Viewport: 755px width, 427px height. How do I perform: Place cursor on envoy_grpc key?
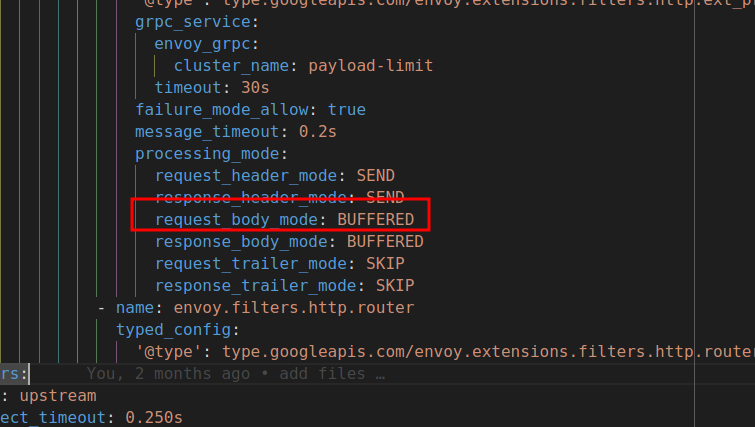(203, 44)
